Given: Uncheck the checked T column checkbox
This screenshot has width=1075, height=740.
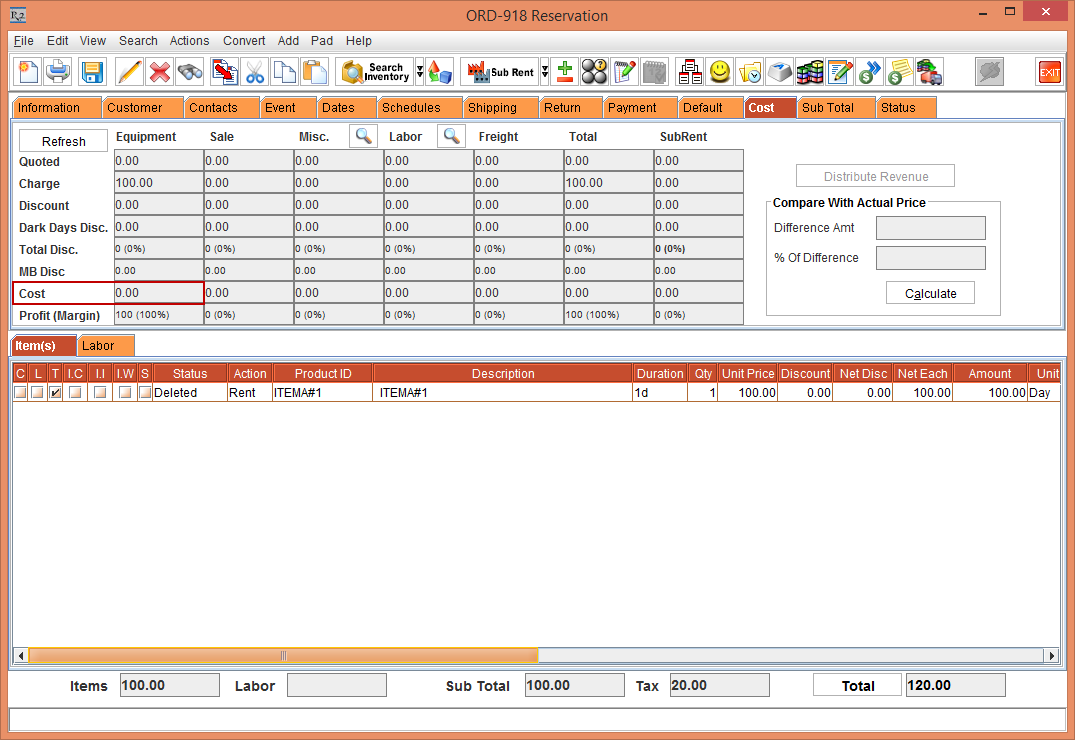Looking at the screenshot, I should [55, 393].
